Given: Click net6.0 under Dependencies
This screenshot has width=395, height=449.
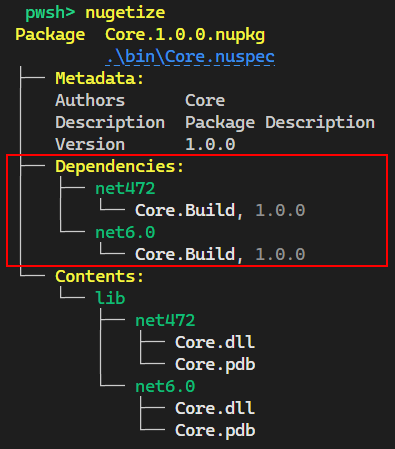Looking at the screenshot, I should click(125, 232).
